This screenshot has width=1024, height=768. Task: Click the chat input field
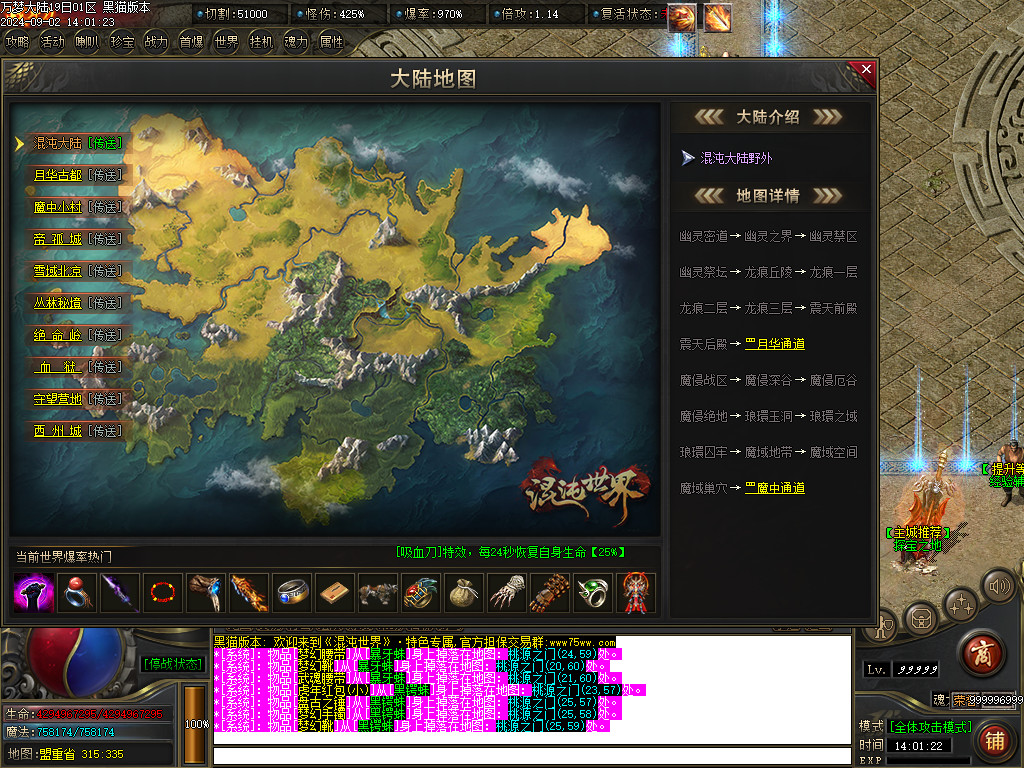pyautogui.click(x=531, y=754)
